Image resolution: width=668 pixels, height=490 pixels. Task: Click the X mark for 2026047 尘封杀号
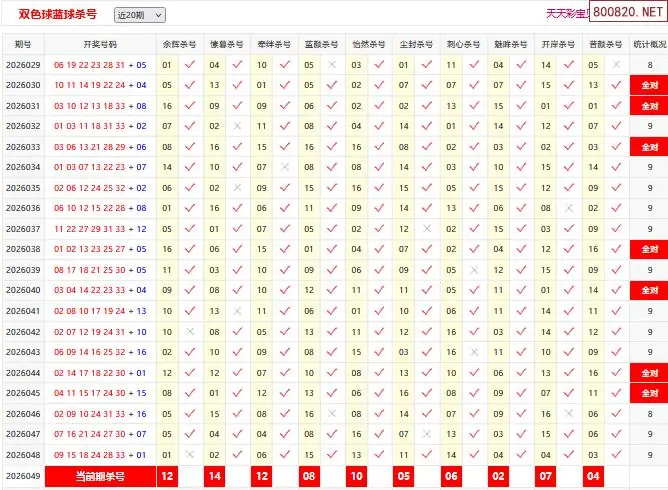coord(427,434)
